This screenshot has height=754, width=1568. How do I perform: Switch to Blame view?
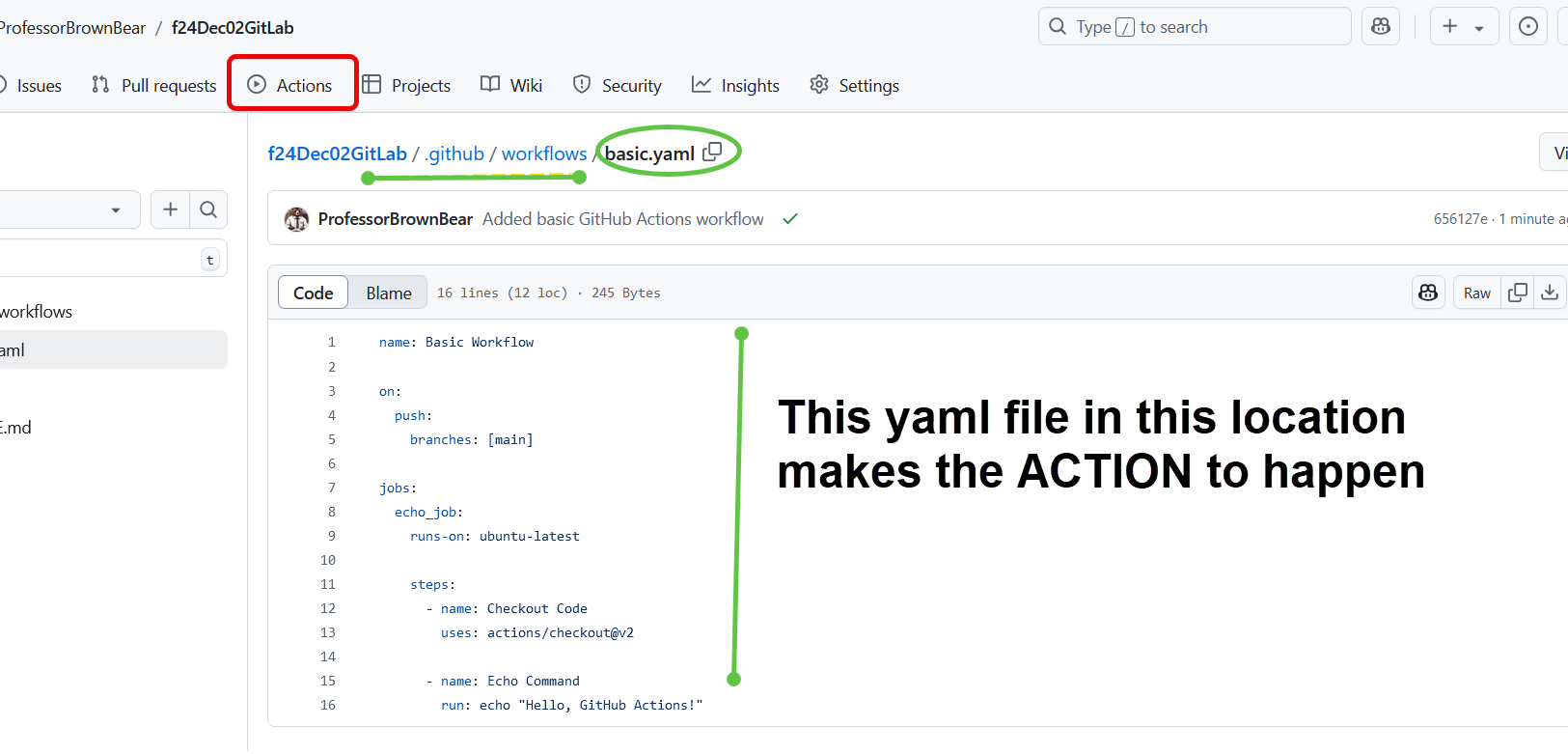click(x=389, y=293)
